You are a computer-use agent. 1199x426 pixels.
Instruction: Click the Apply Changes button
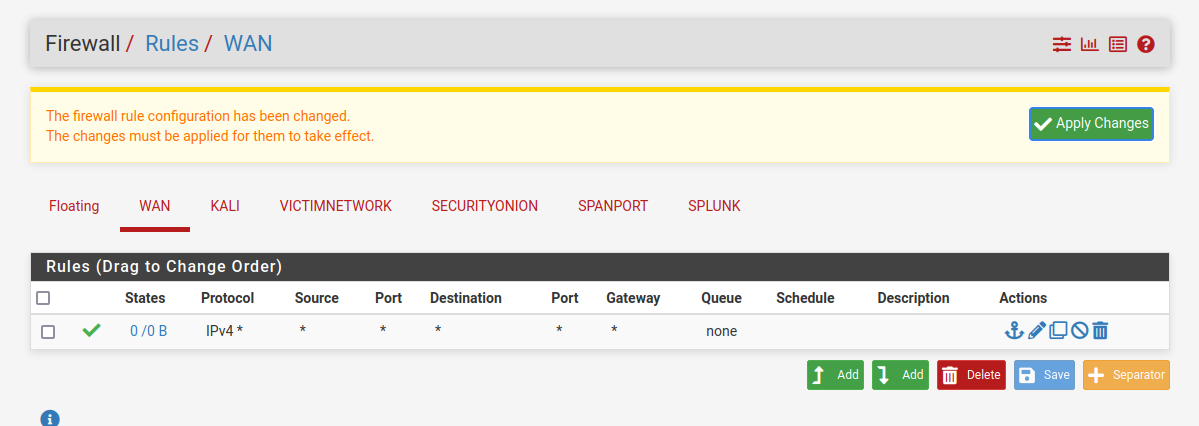coord(1091,124)
